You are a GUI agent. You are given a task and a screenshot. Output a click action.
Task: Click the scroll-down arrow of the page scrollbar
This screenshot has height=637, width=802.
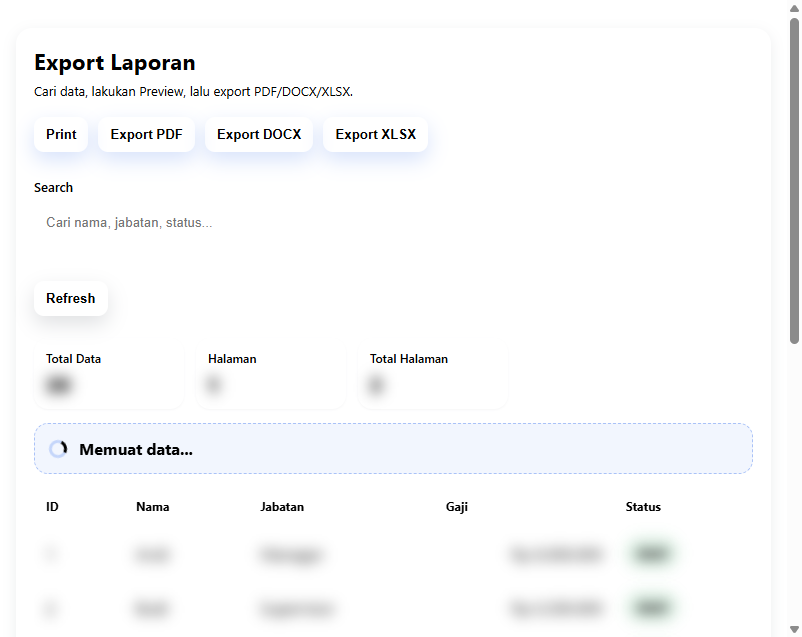794,629
